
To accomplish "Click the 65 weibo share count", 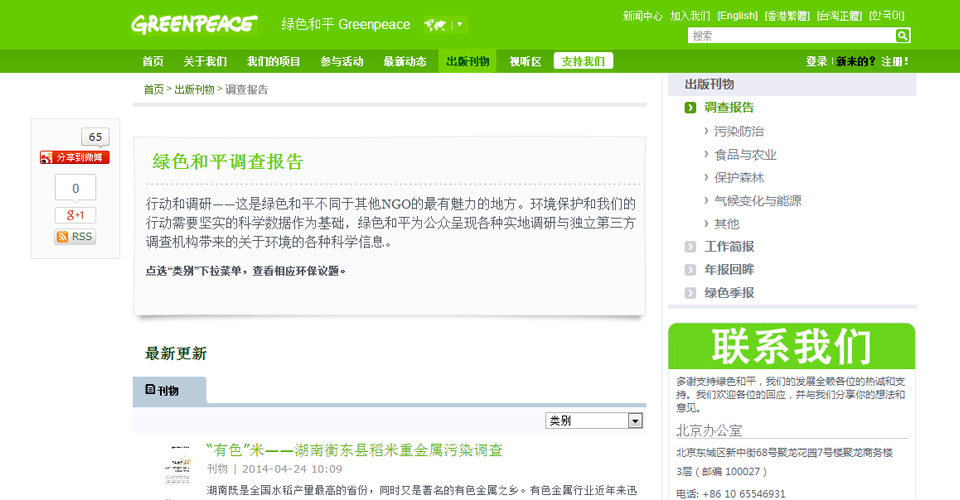I will [x=95, y=136].
